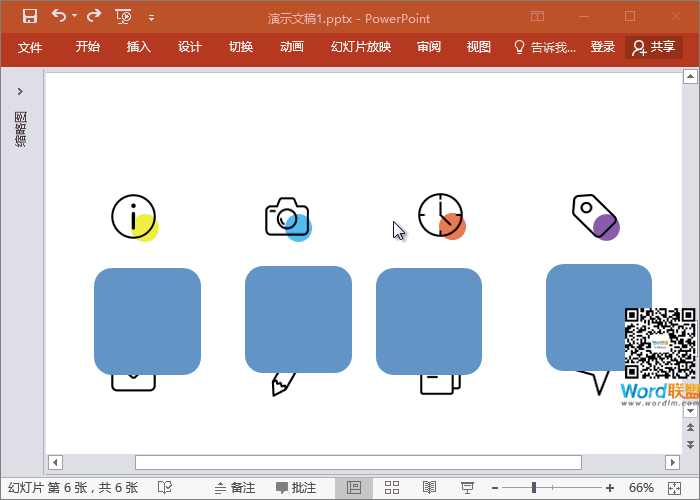Viewport: 700px width, 500px height.
Task: Click the zoom slider handle
Action: coord(534,488)
